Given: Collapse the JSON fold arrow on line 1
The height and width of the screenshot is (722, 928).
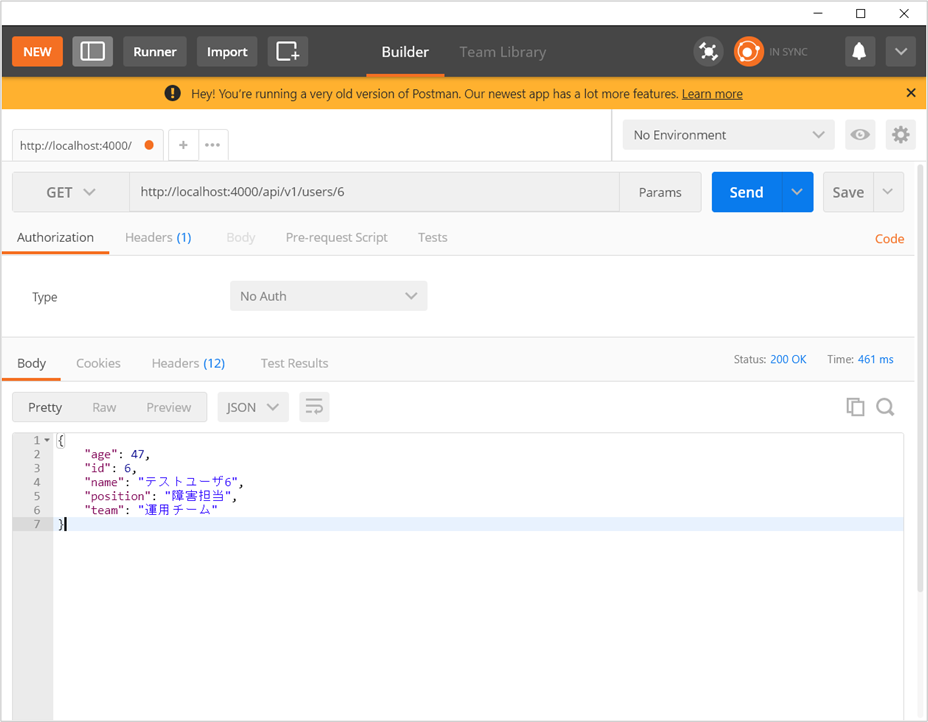Looking at the screenshot, I should tap(47, 440).
